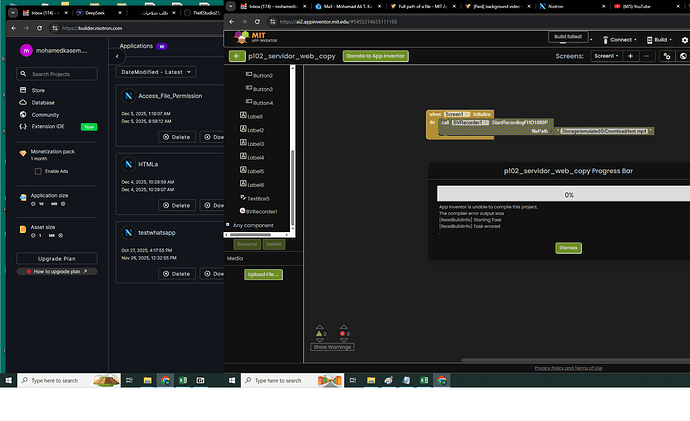This screenshot has width=690, height=421.
Task: Dismiss the compile error dialog
Action: pos(568,247)
